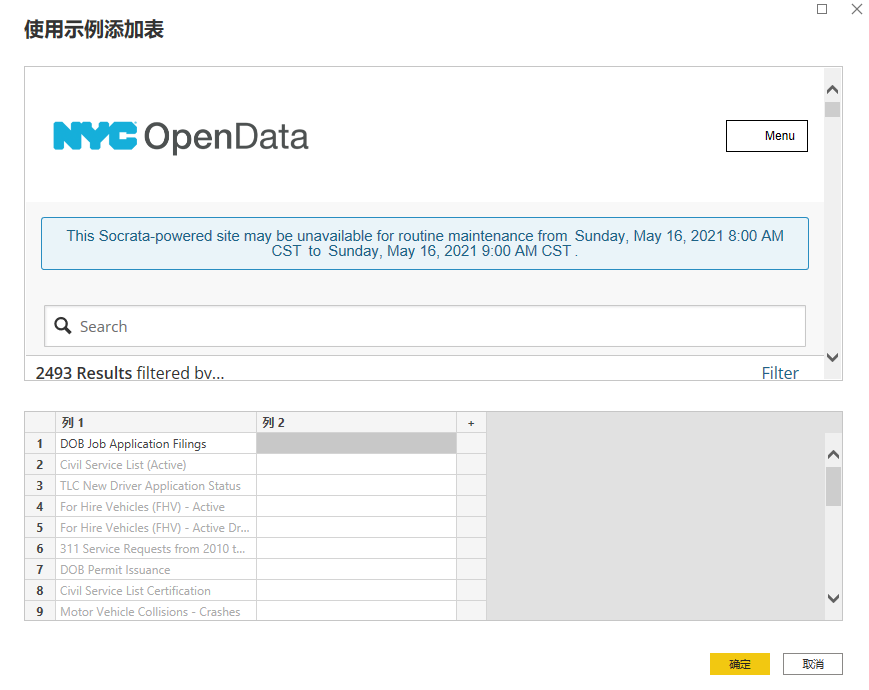Select row number 4 header
Screen dimensions: 869x690
[x=40, y=507]
